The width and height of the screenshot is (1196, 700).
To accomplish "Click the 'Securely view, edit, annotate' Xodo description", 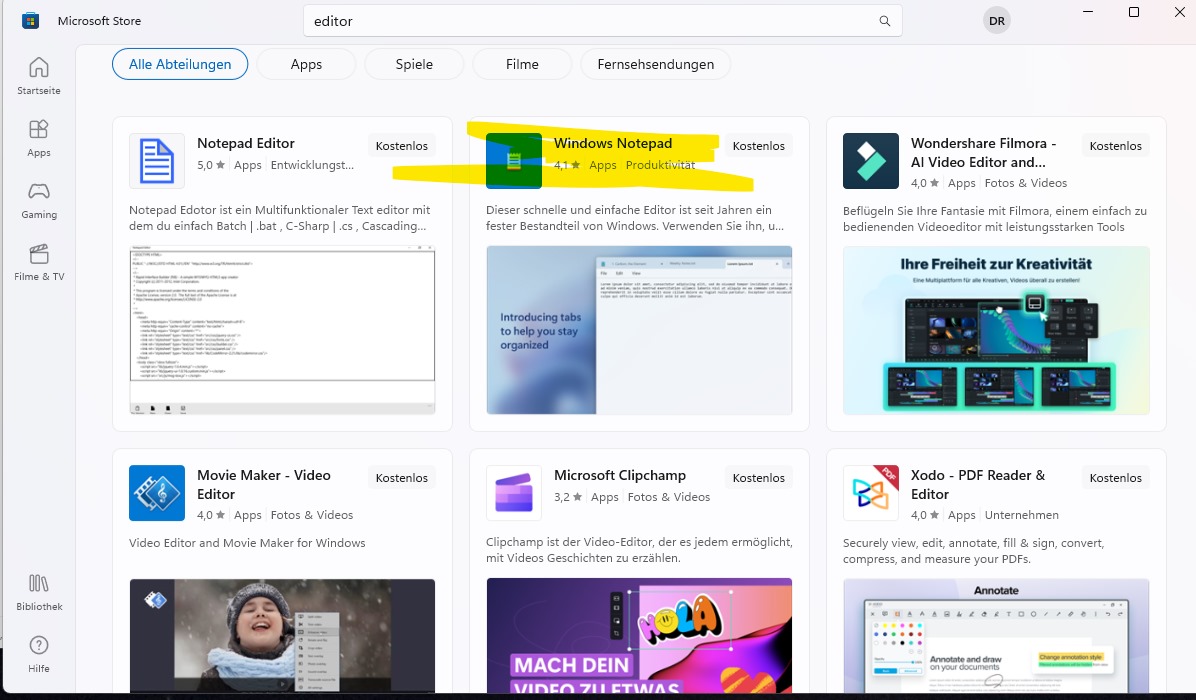I will point(973,551).
